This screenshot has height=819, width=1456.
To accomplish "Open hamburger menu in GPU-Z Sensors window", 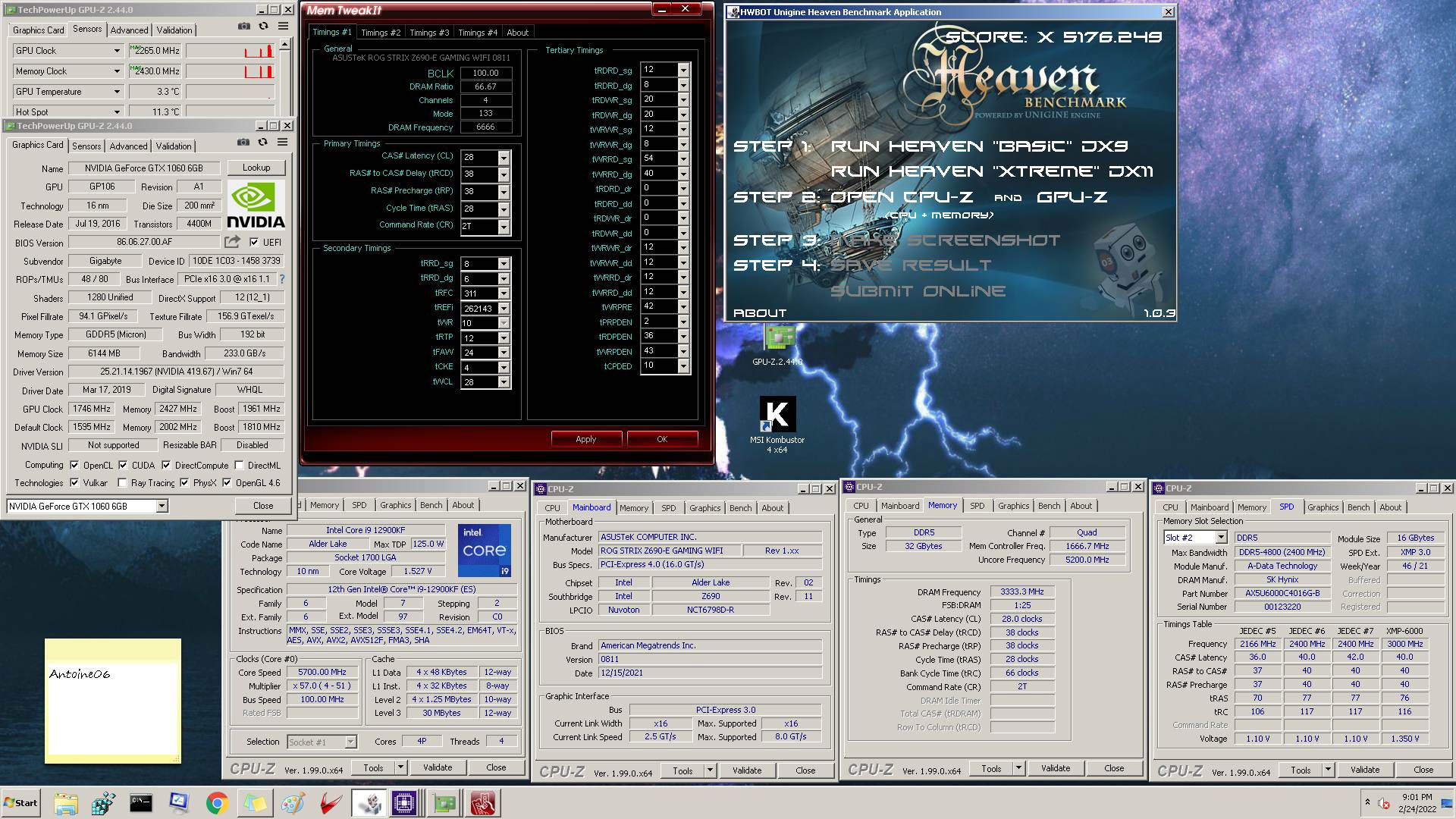I will 283,26.
